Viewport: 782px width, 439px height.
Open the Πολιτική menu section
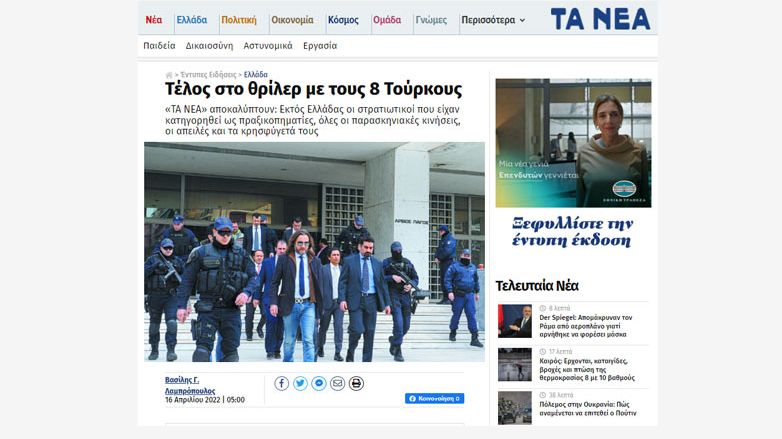[x=239, y=20]
